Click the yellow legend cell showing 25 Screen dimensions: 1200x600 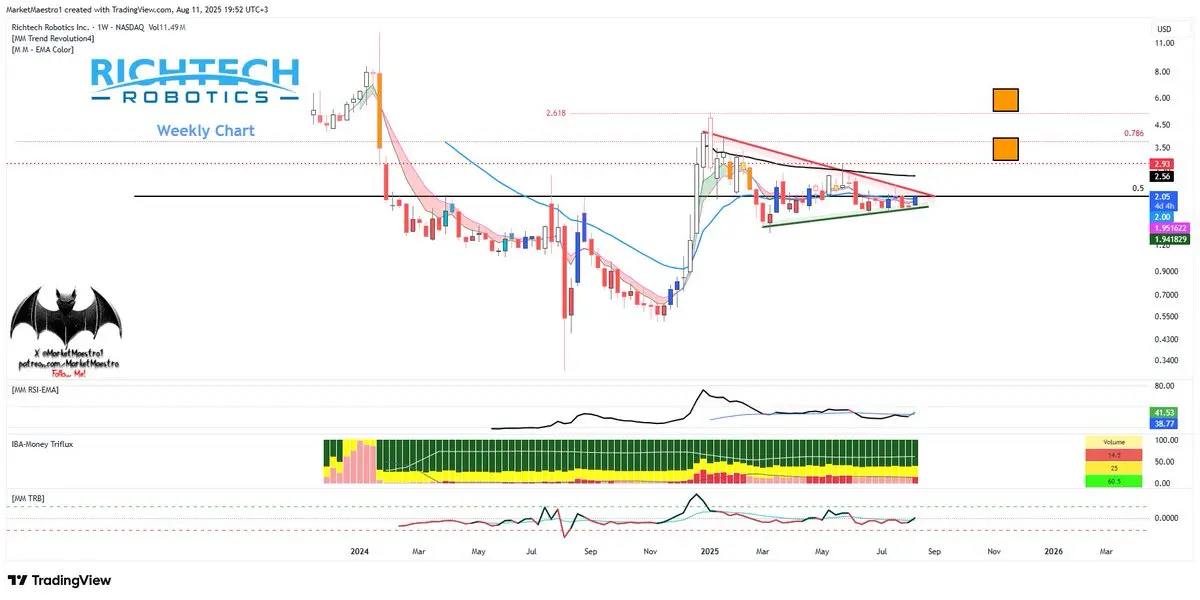pos(1113,467)
